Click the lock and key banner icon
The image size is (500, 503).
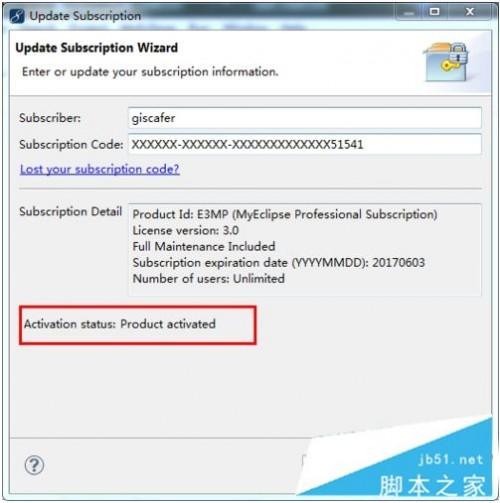pyautogui.click(x=446, y=61)
